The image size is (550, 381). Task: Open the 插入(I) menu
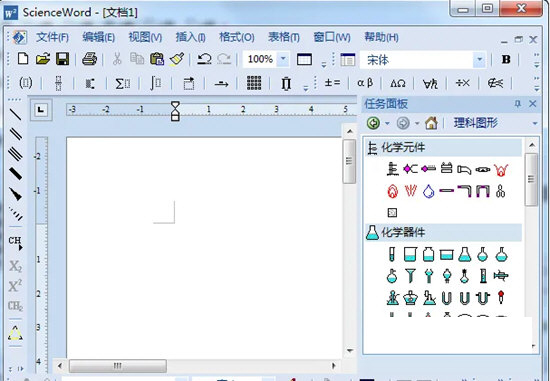[190, 37]
